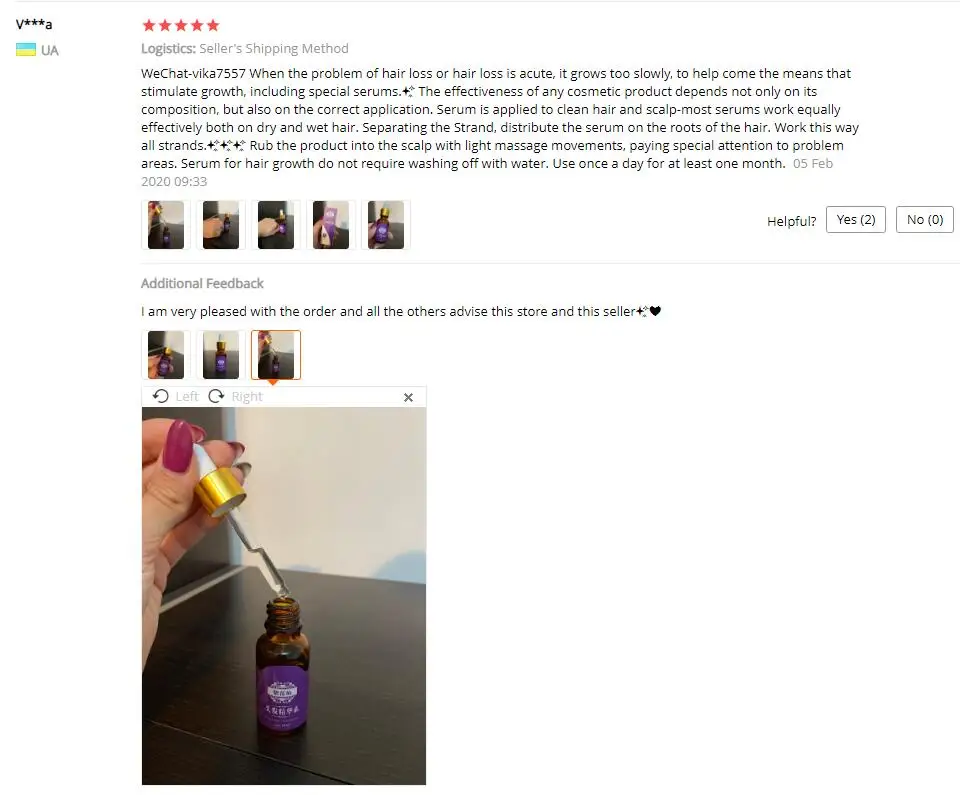Mark review helpful with Yes (2)
960x795 pixels.
855,219
